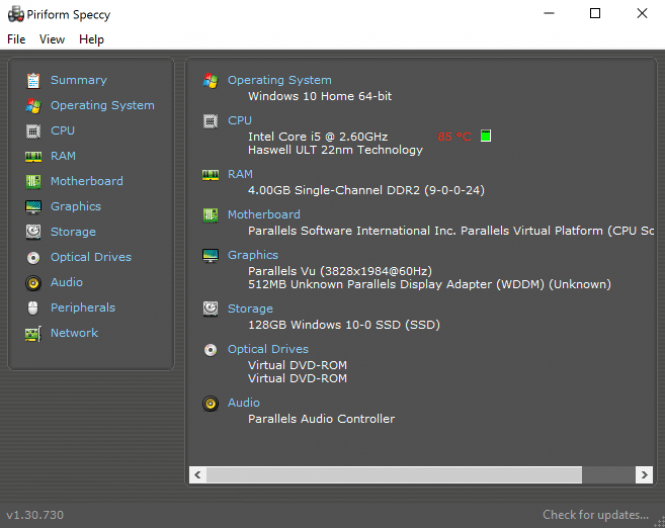Click the Storage drive icon in summary panel
The width and height of the screenshot is (665, 528).
(x=210, y=309)
